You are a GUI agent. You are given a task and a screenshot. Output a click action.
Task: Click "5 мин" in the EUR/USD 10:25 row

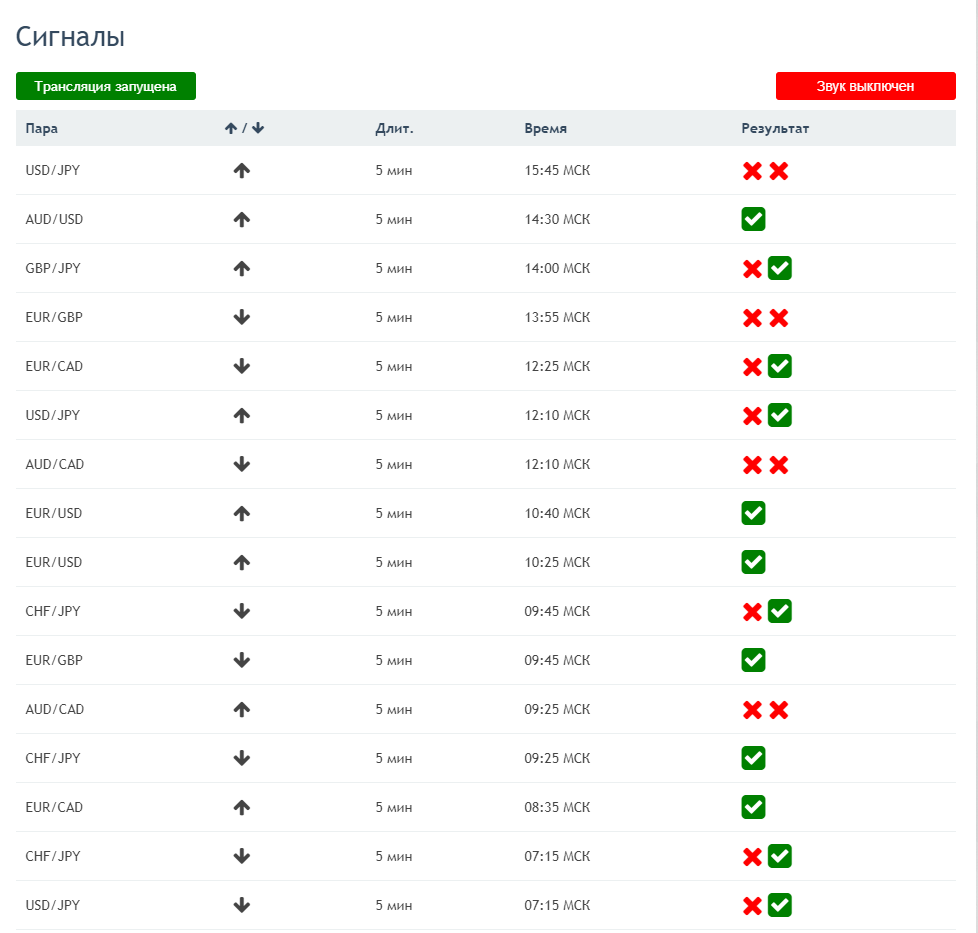point(394,563)
